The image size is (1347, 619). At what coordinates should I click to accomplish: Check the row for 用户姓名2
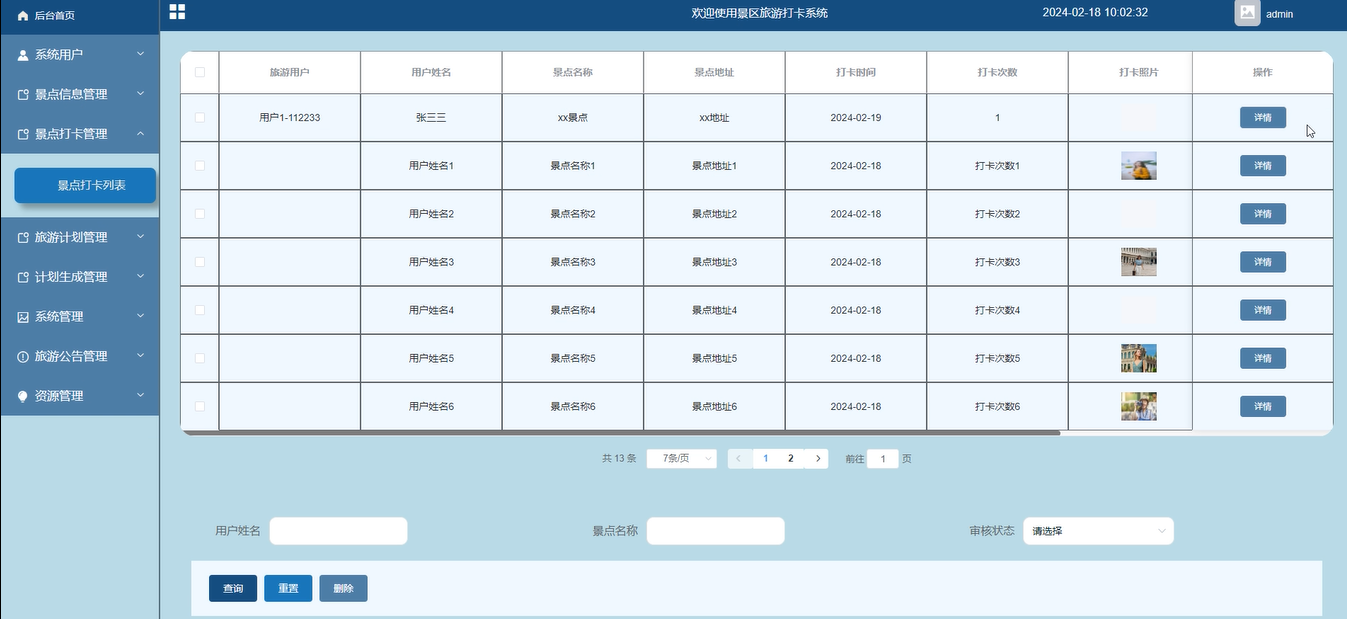200,213
